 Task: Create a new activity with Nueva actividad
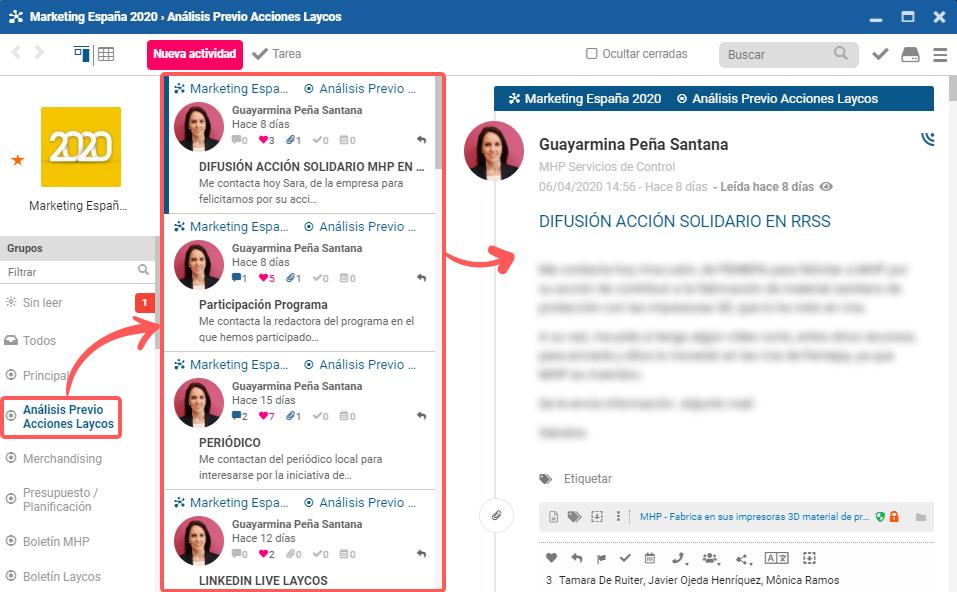(195, 54)
